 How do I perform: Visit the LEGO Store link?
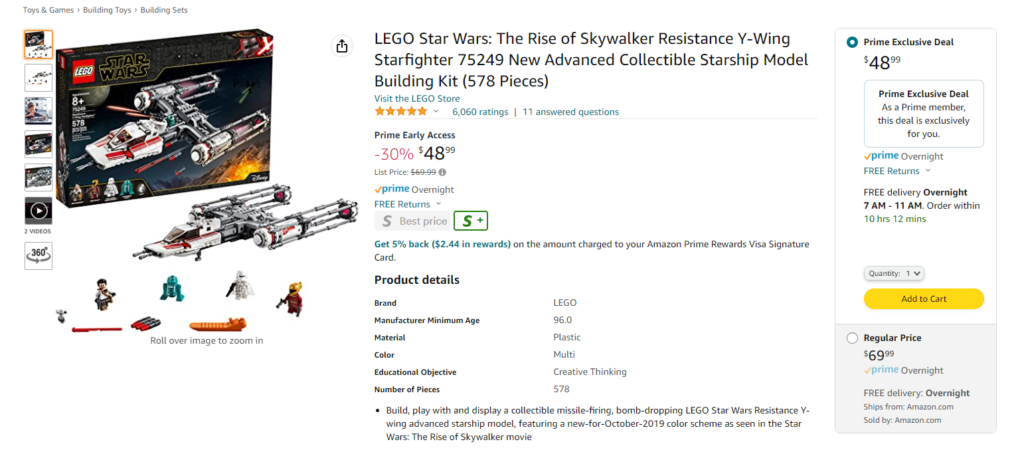tap(417, 99)
